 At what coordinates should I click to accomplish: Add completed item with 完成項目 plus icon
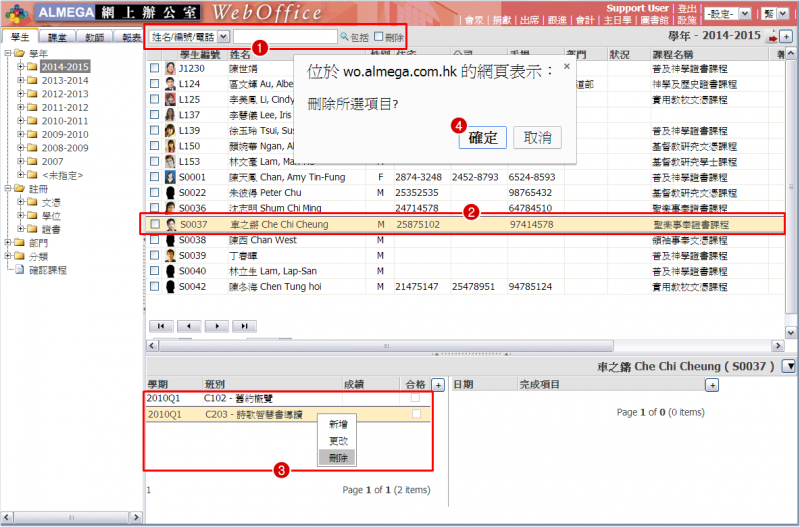click(712, 385)
